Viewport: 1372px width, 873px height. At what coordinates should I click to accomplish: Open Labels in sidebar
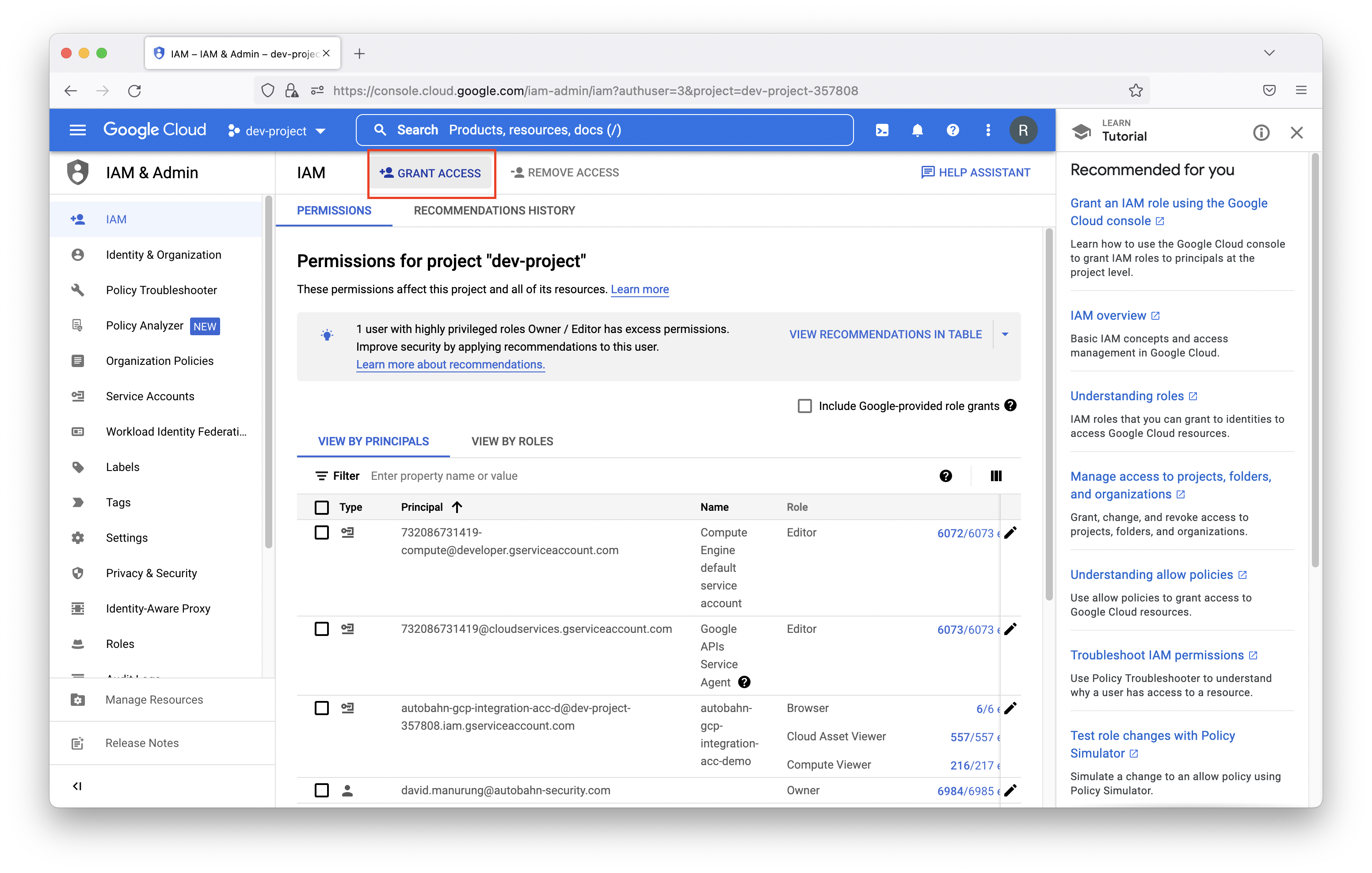[156, 467]
